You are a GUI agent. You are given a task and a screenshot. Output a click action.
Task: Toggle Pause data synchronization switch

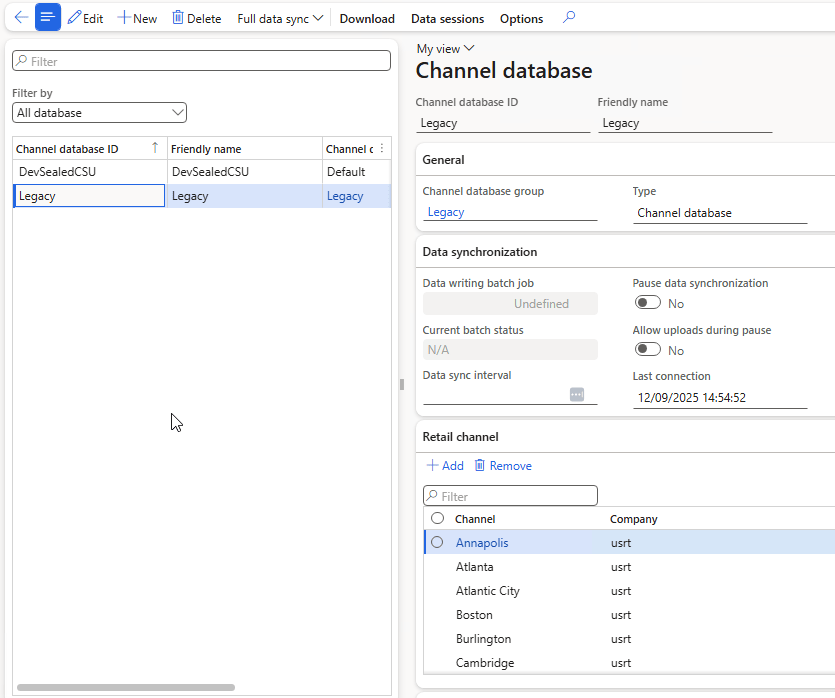(x=648, y=303)
